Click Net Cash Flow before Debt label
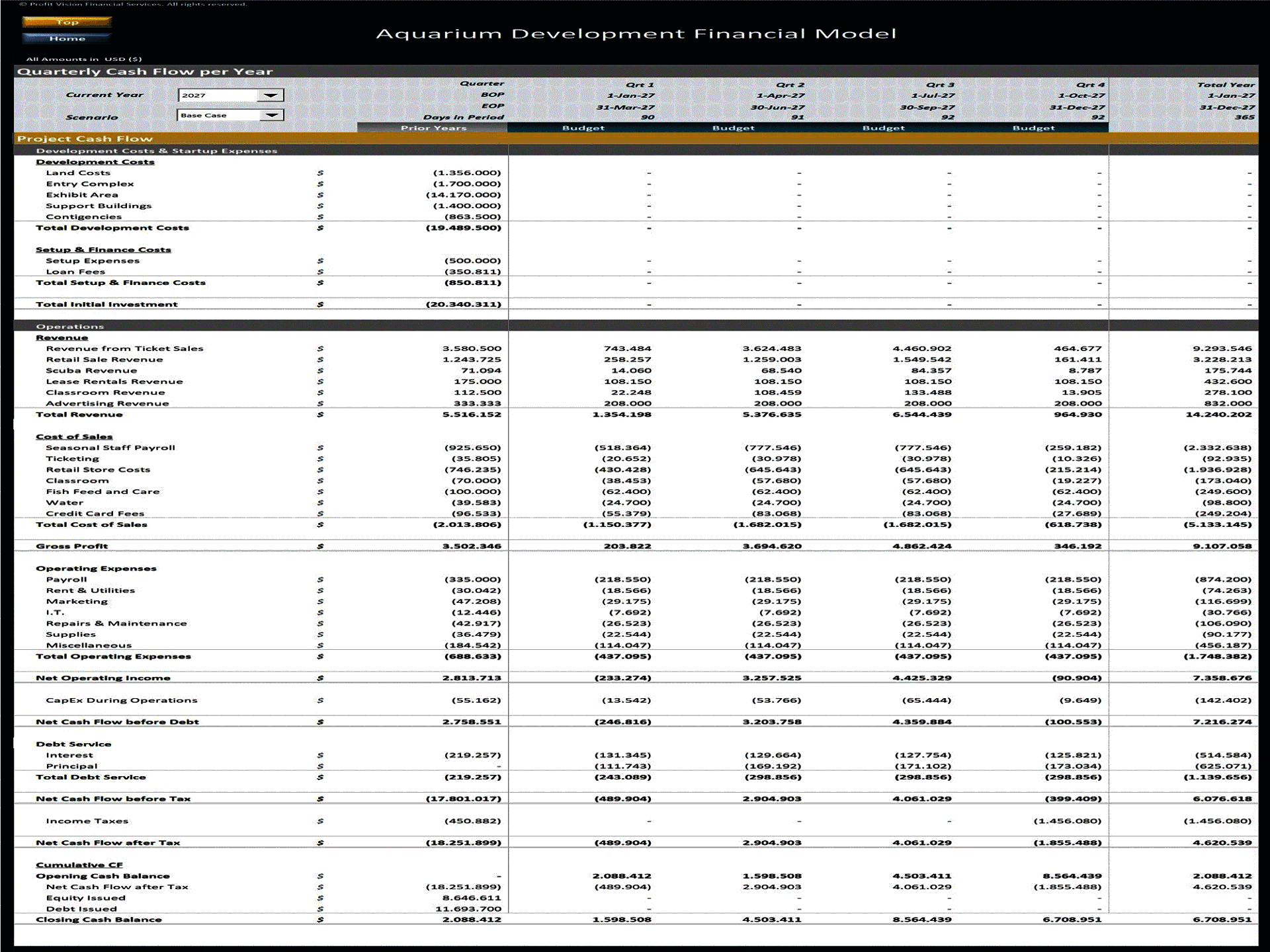The width and height of the screenshot is (1270, 952). pos(117,722)
